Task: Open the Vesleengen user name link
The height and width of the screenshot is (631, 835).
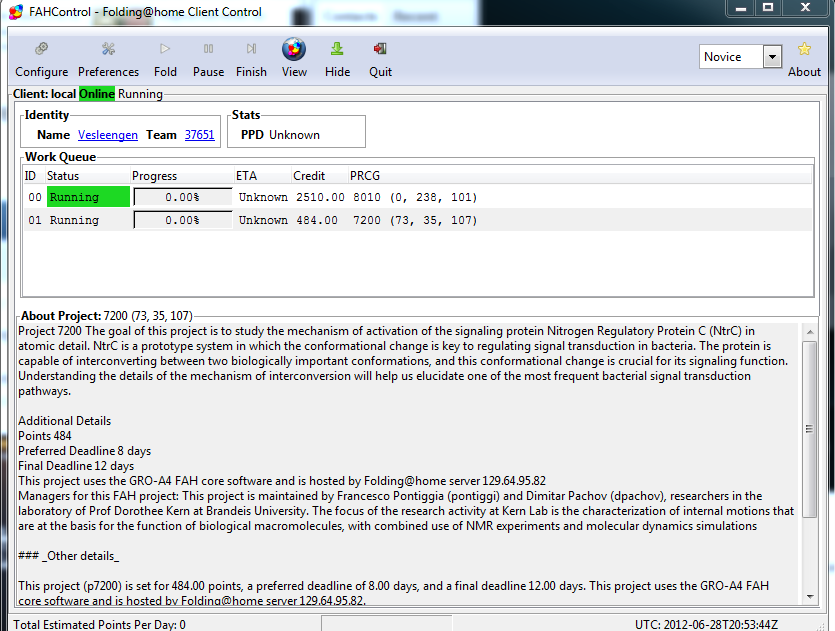Action: pos(108,135)
